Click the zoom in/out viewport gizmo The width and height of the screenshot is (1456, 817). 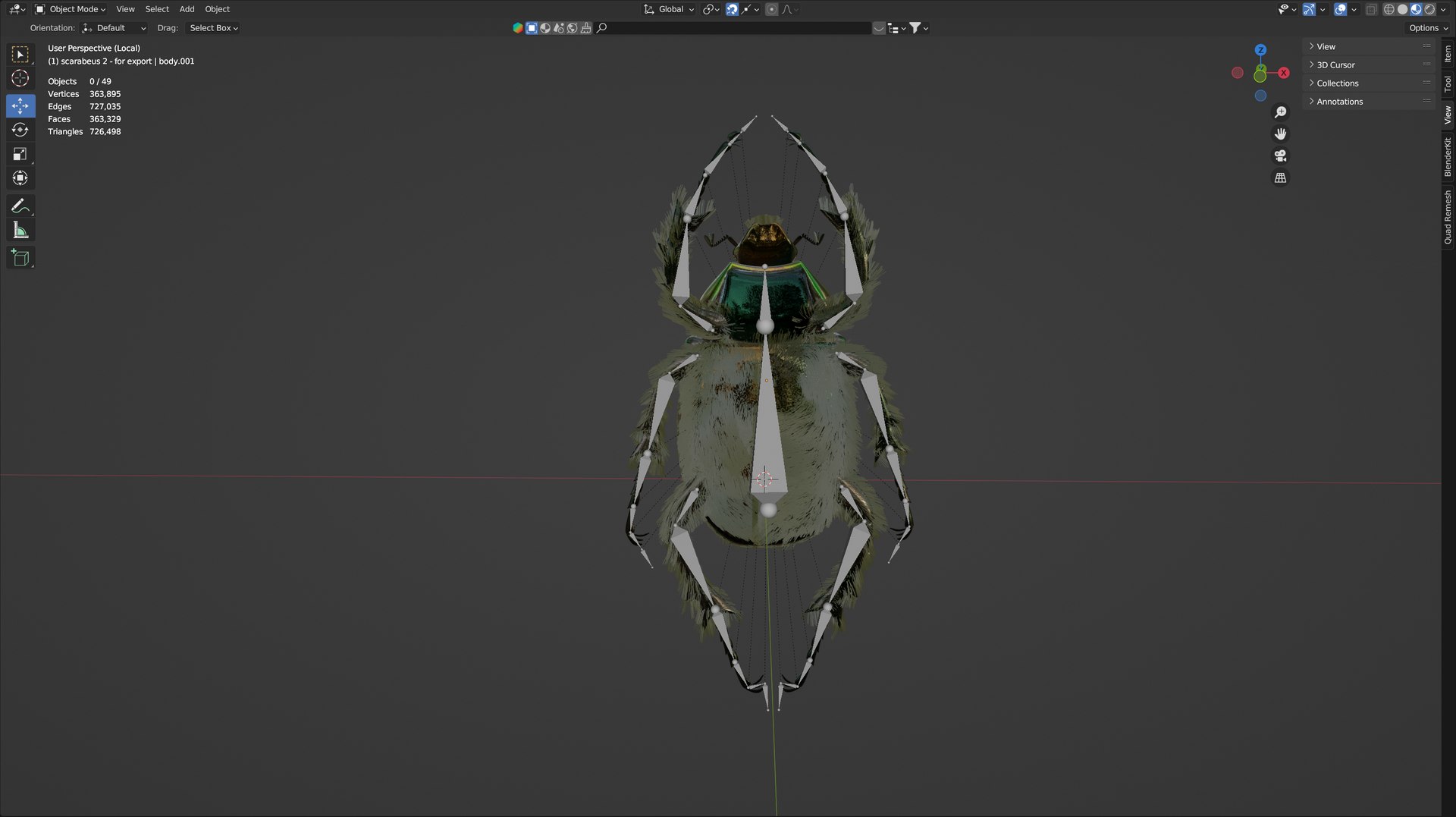click(x=1281, y=112)
